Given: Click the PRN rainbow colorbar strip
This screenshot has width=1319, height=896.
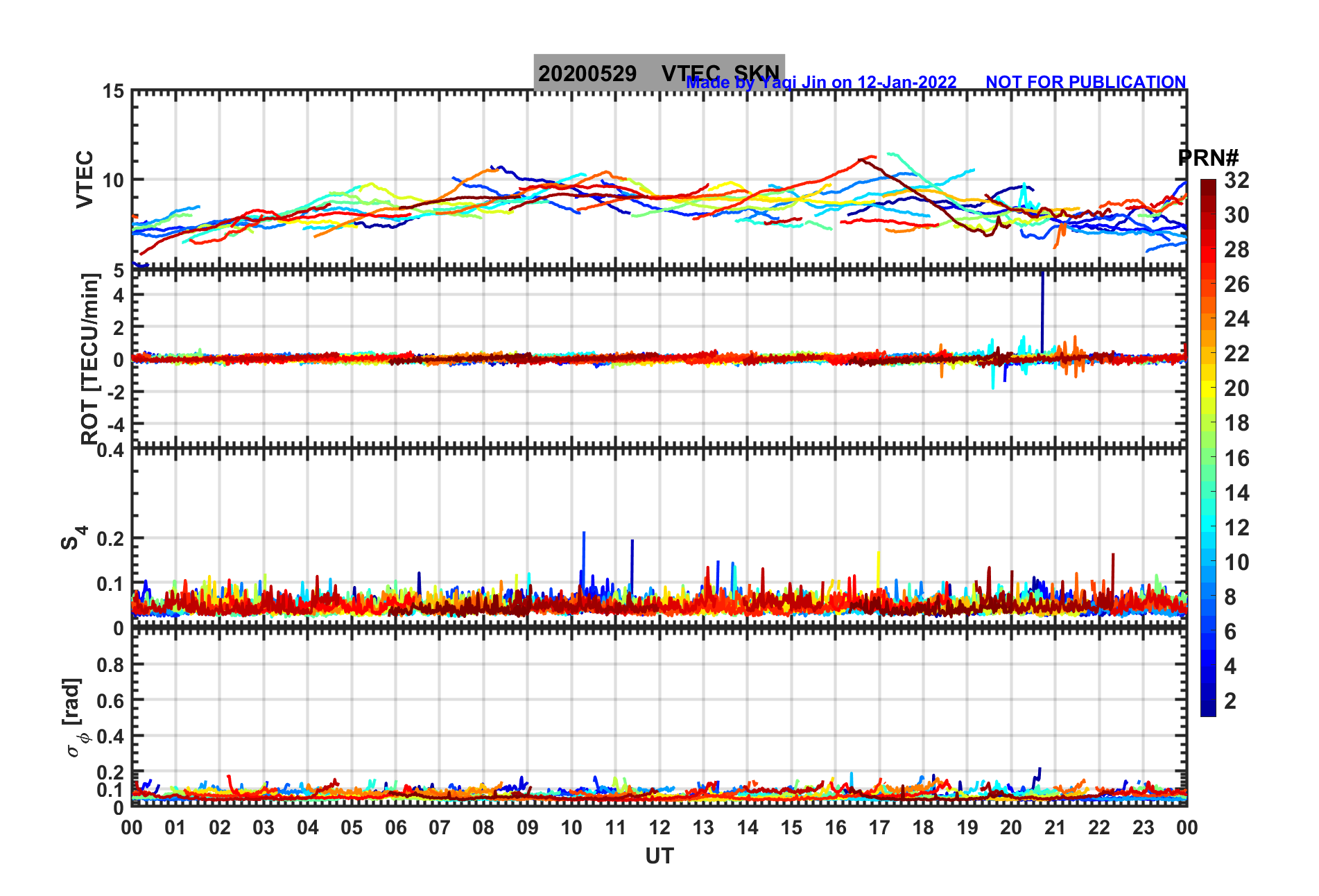Looking at the screenshot, I should pos(1208,448).
